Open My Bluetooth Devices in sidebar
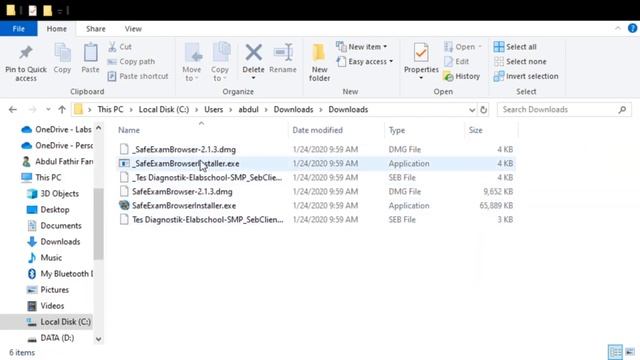This screenshot has height=360, width=640. coord(60,274)
